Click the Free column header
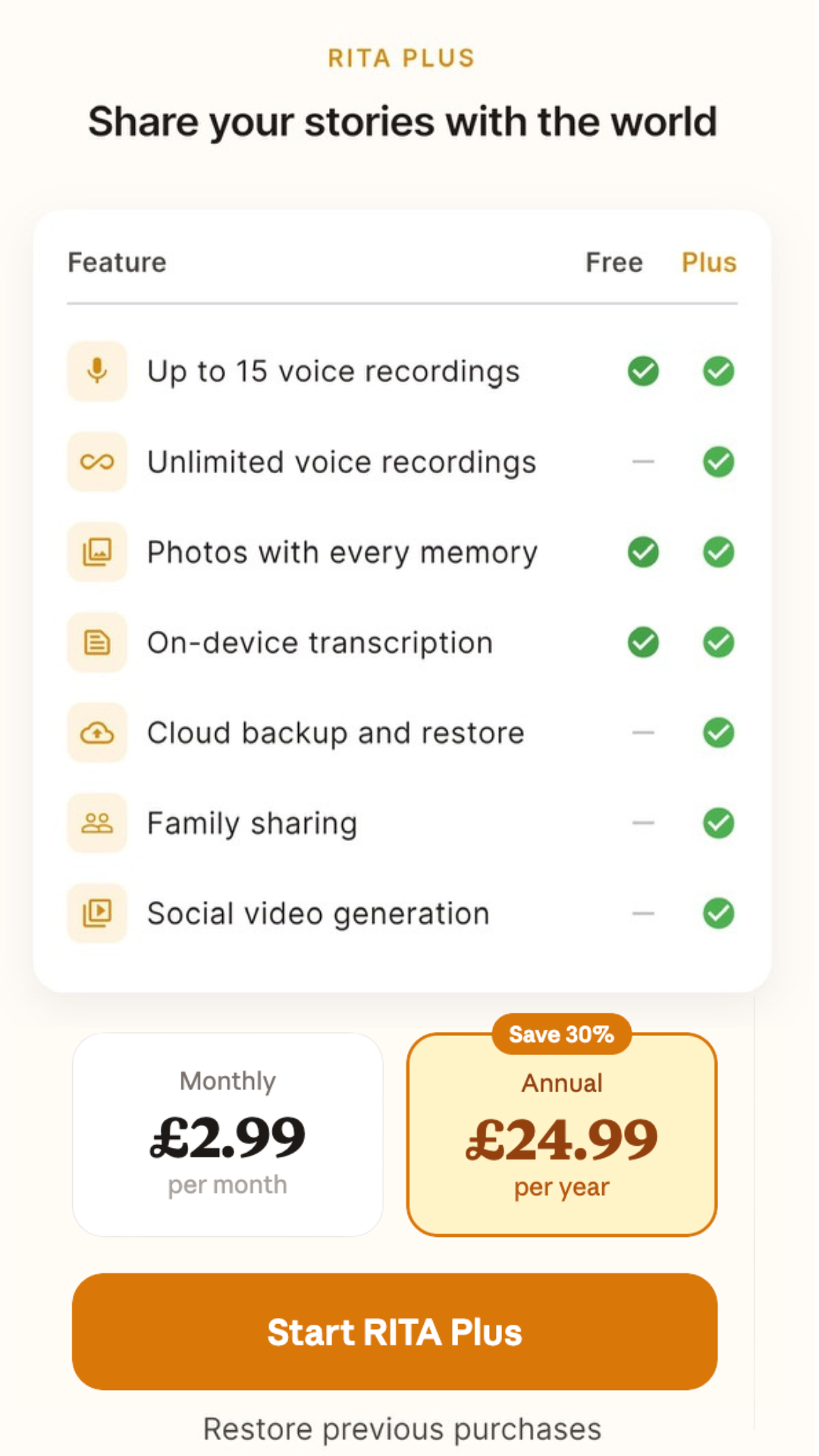819x1456 pixels. click(614, 262)
